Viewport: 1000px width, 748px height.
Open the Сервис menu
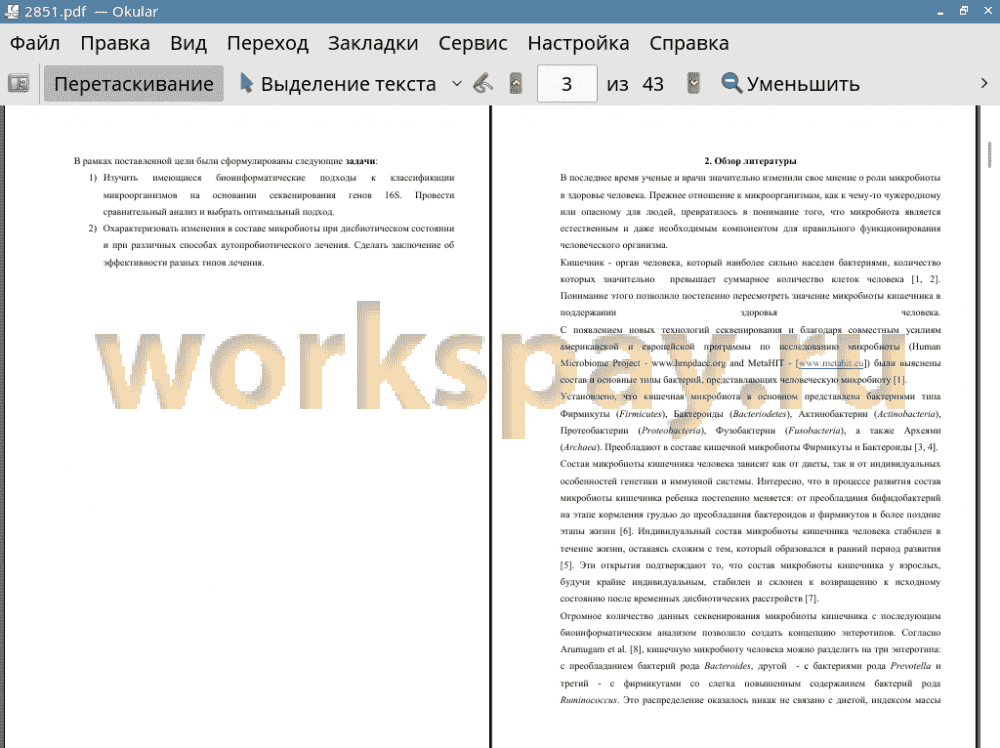pos(473,43)
